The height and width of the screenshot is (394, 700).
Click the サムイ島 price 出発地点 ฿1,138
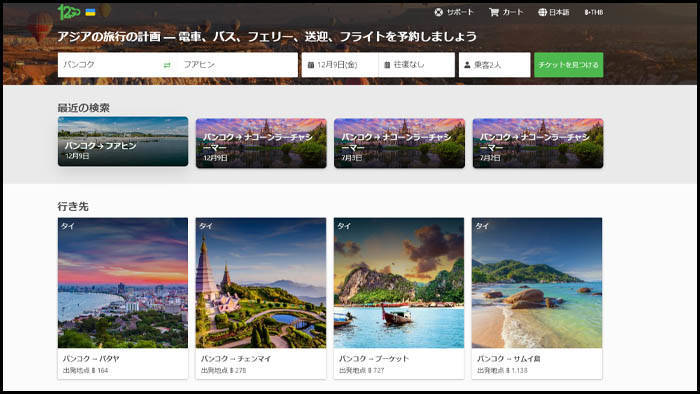point(502,370)
